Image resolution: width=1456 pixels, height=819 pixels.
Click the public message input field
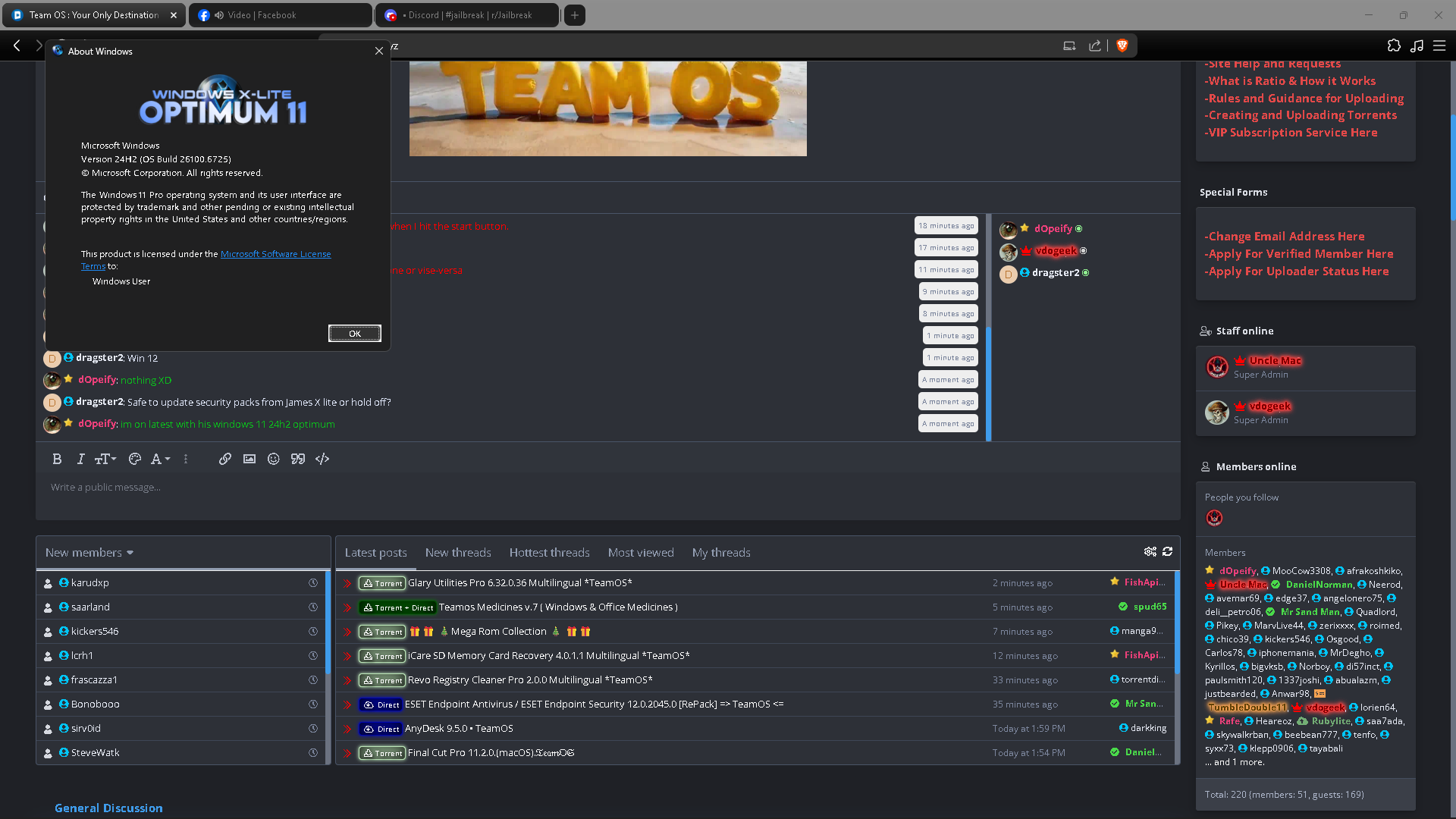tap(607, 488)
